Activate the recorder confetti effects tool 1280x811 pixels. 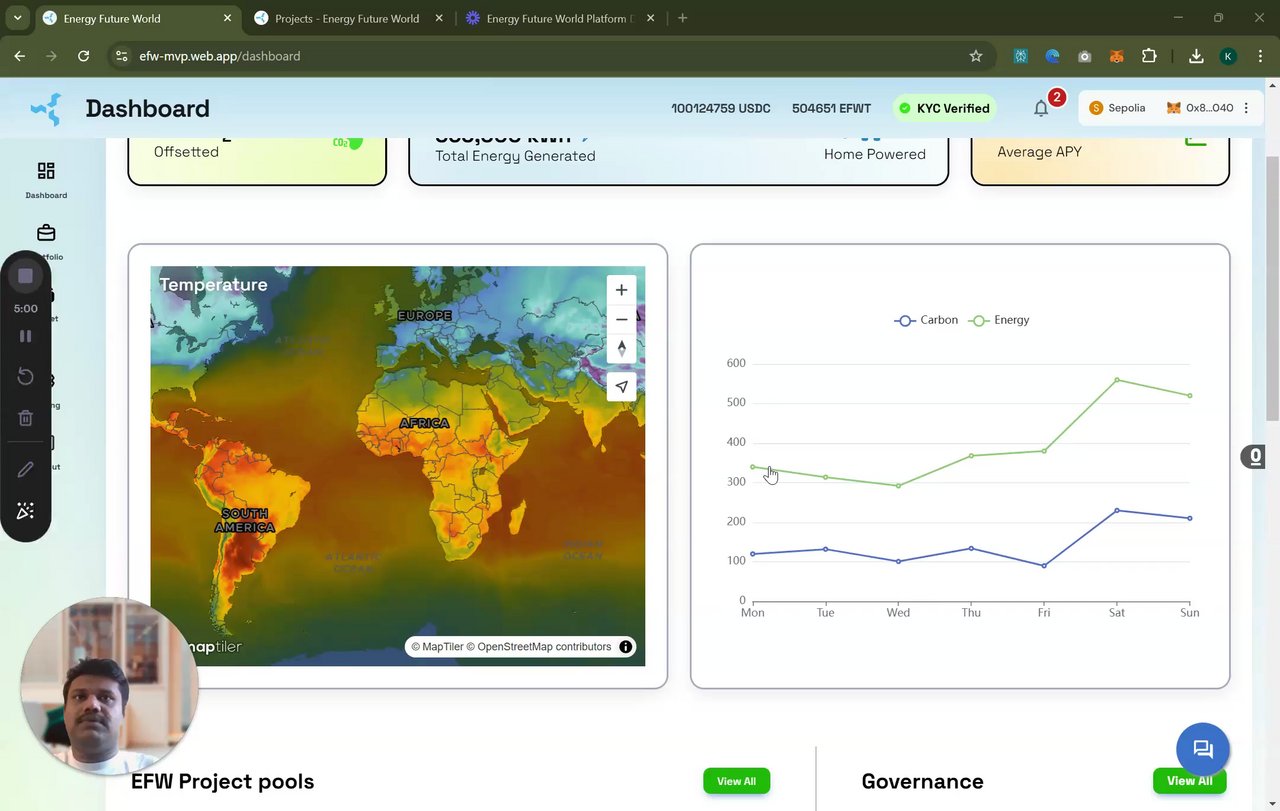(x=26, y=511)
